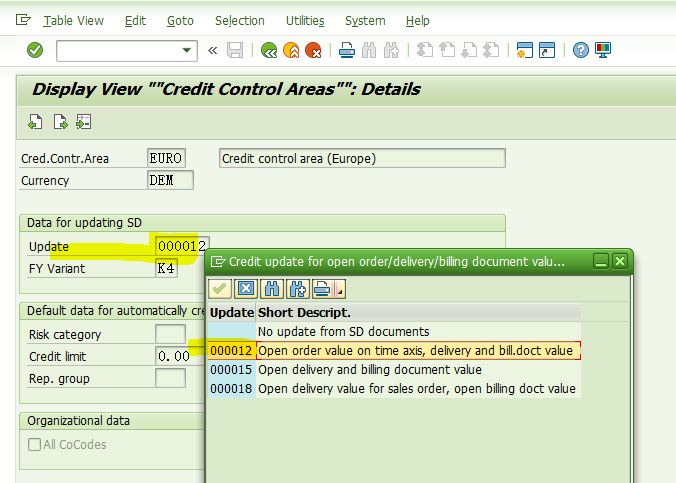Select the 000012 update row
Screen dimensions: 676x483
[x=394, y=350]
